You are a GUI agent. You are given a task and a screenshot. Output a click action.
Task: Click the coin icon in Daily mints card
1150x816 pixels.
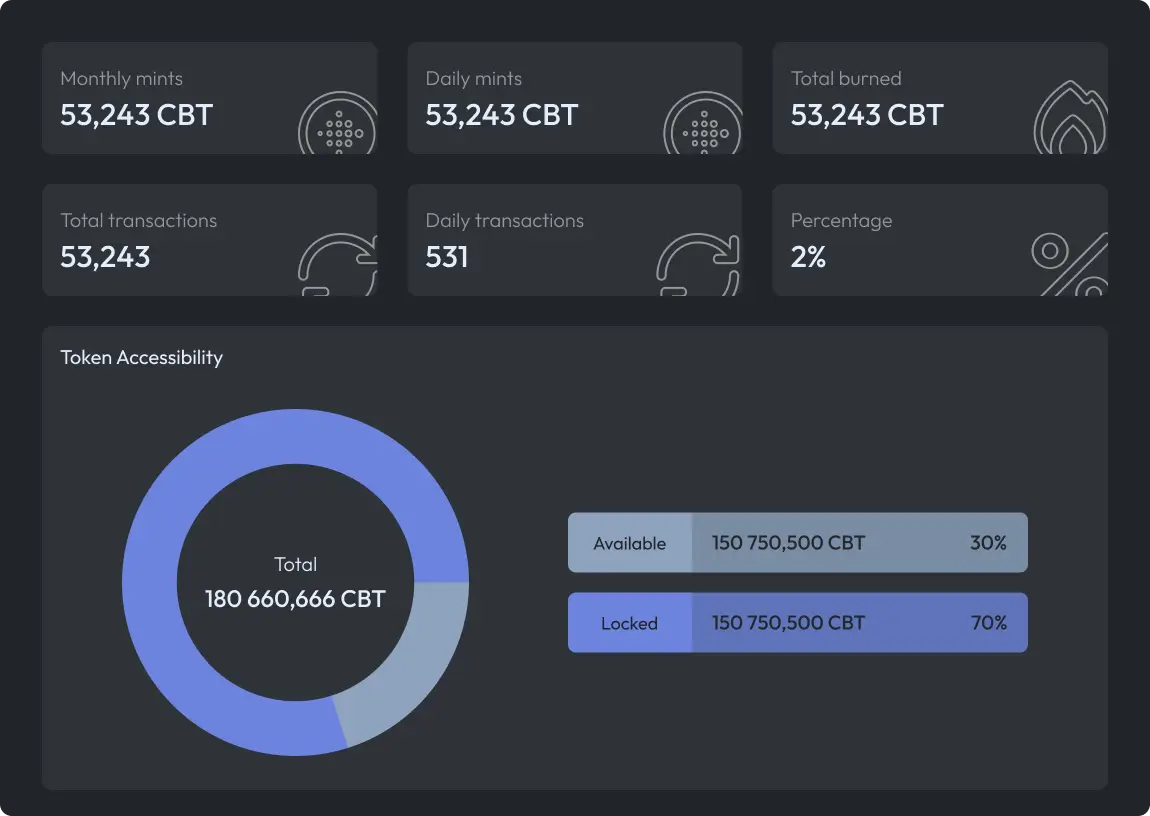[x=703, y=123]
